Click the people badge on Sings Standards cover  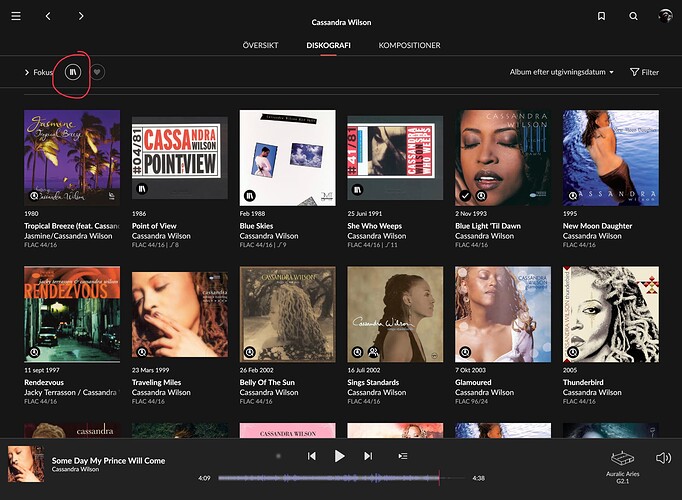(x=373, y=352)
